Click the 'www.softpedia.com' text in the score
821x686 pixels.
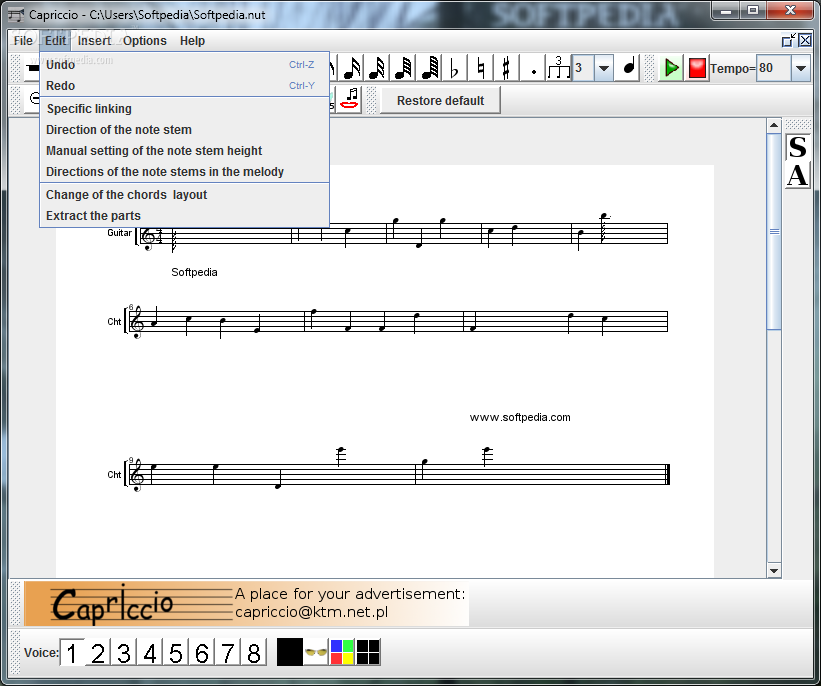point(520,417)
